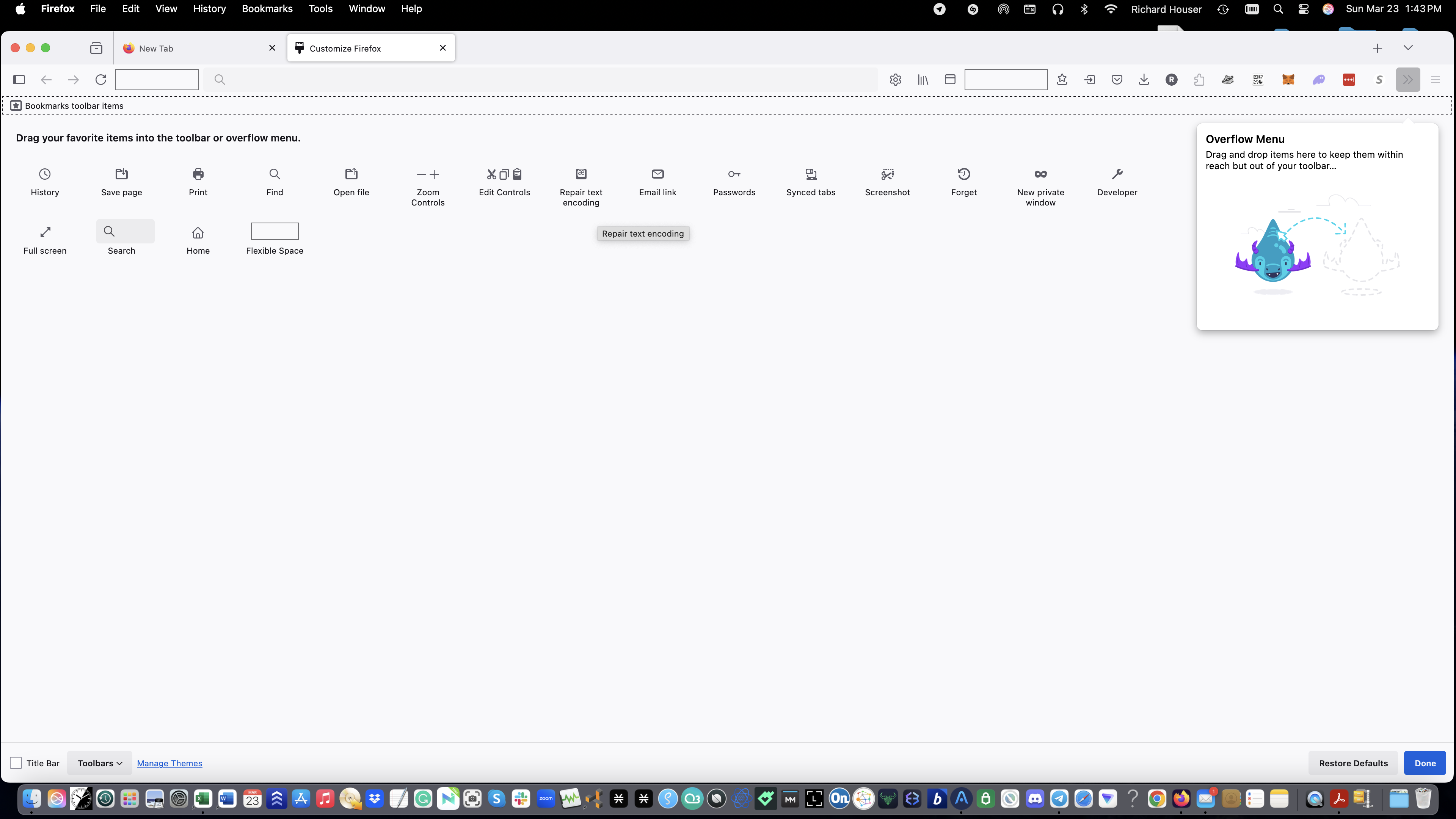
Task: Open Spotlight search in menu bar
Action: point(1278,9)
